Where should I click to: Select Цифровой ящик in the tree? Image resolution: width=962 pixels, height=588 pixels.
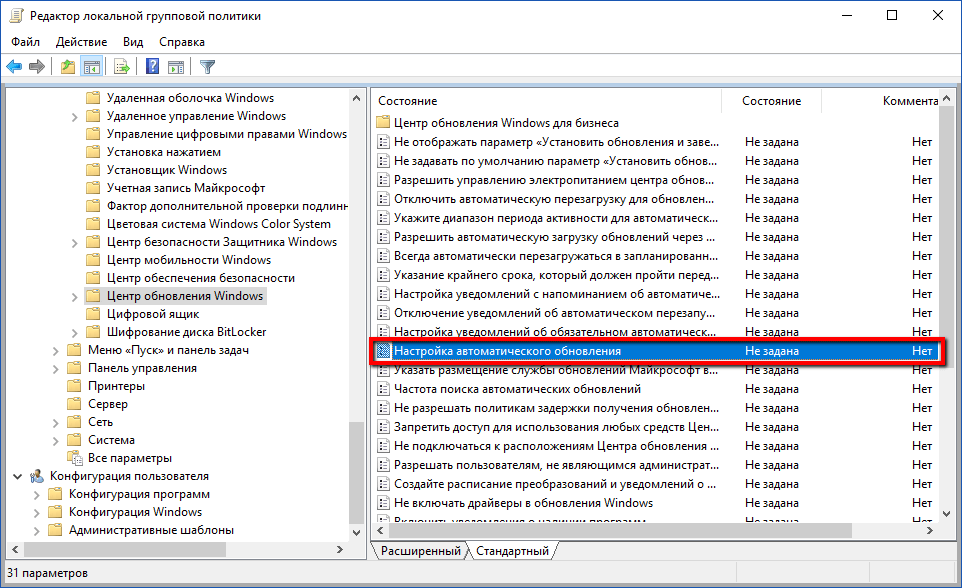pos(153,314)
